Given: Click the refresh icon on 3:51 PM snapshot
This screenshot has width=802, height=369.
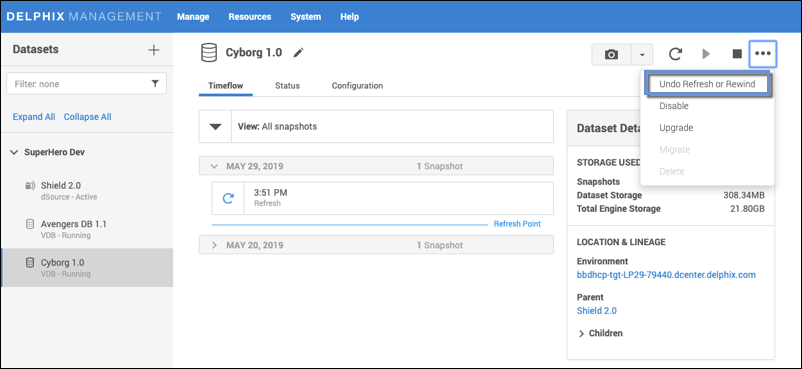Looking at the screenshot, I should (228, 198).
